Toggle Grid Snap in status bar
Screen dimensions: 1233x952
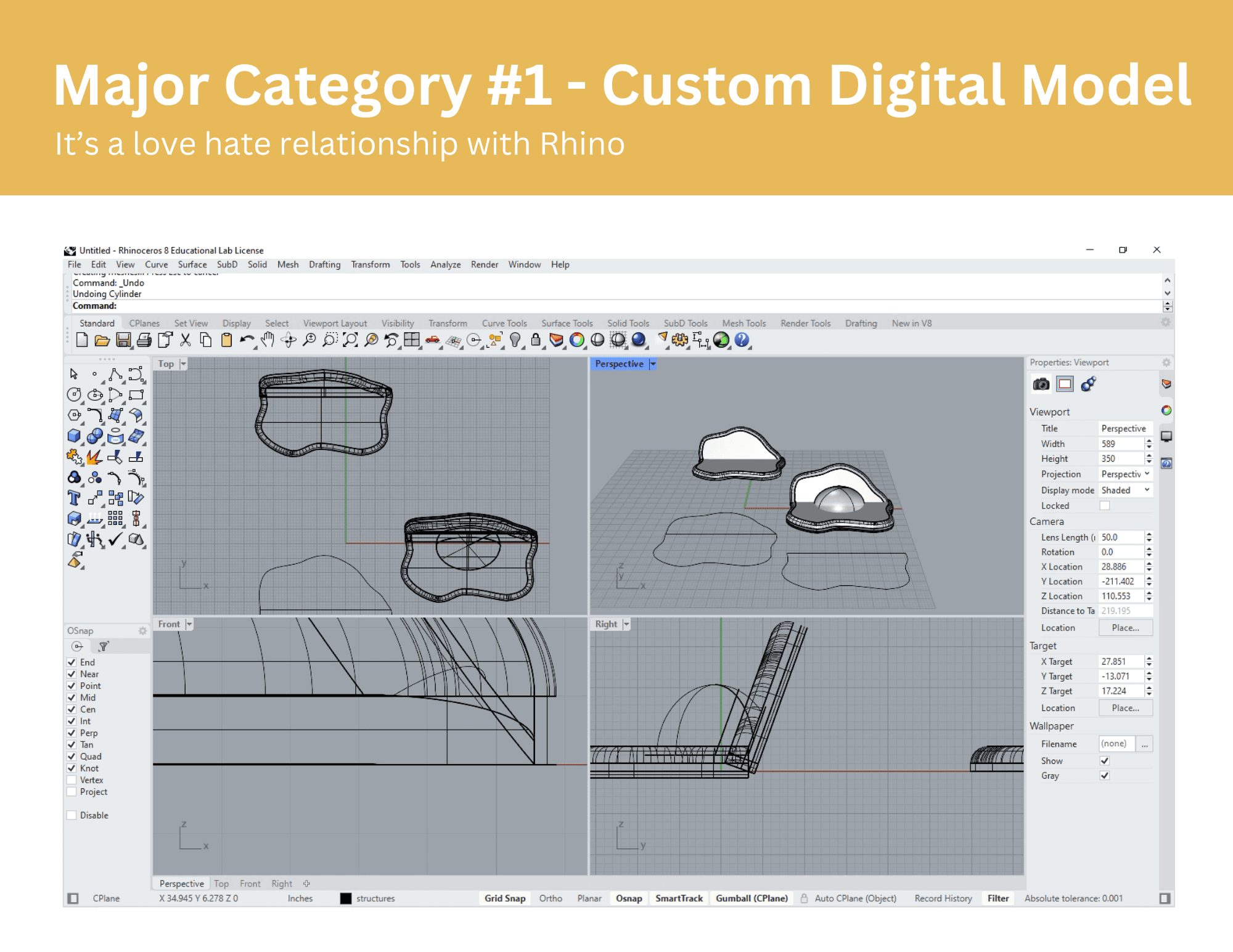(505, 898)
